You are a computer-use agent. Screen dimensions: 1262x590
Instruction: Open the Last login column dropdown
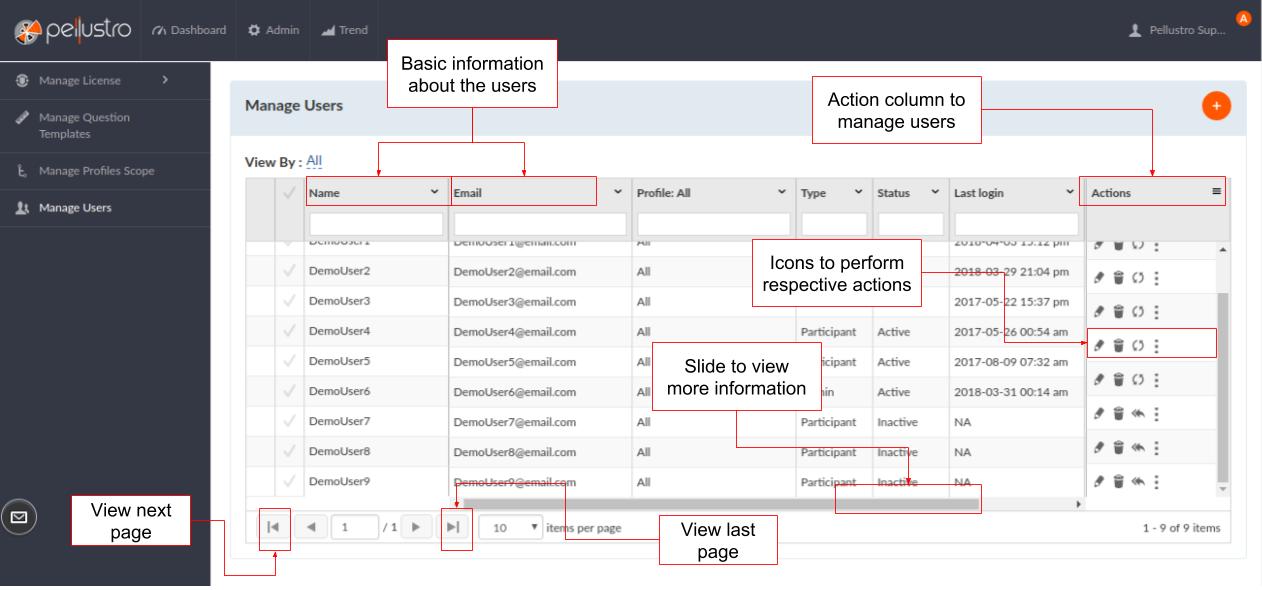click(1070, 191)
